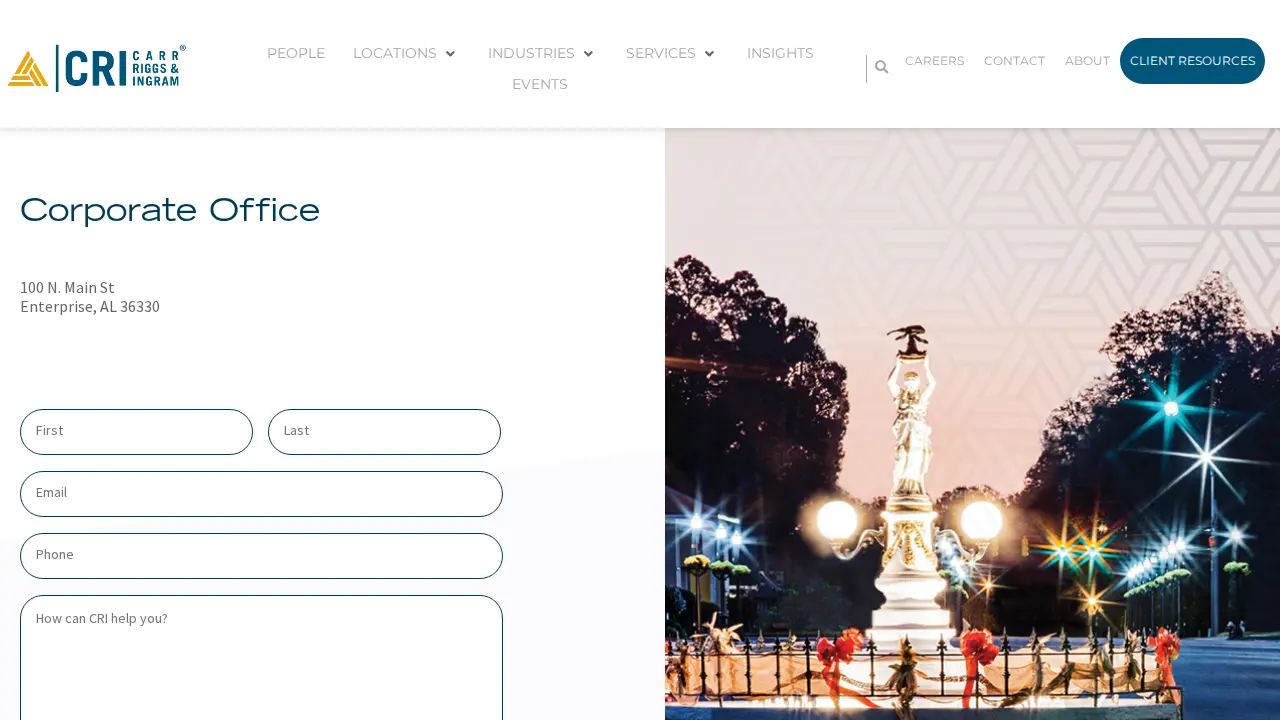Image resolution: width=1280 pixels, height=720 pixels.
Task: Open the Insights menu item
Action: 780,53
